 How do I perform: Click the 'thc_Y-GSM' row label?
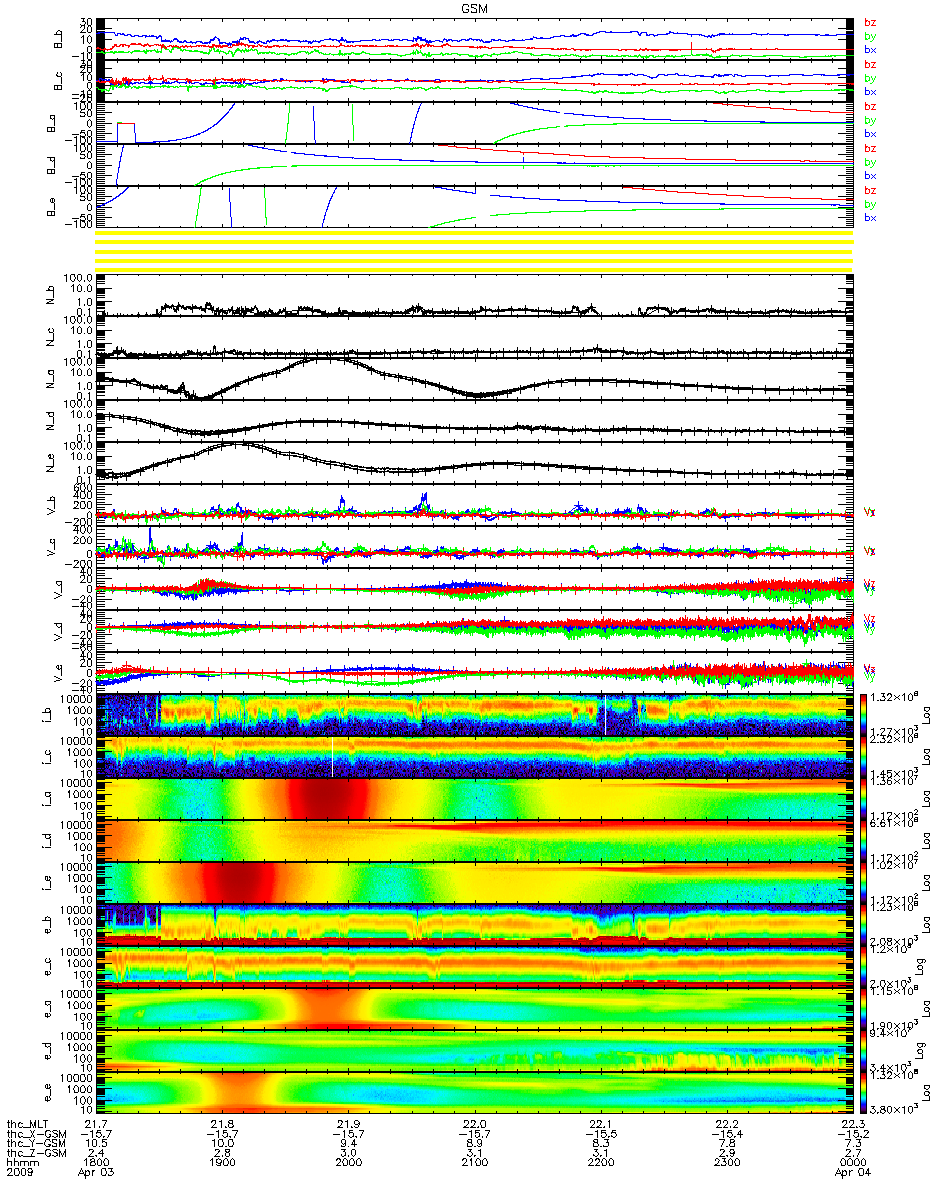(36, 1144)
